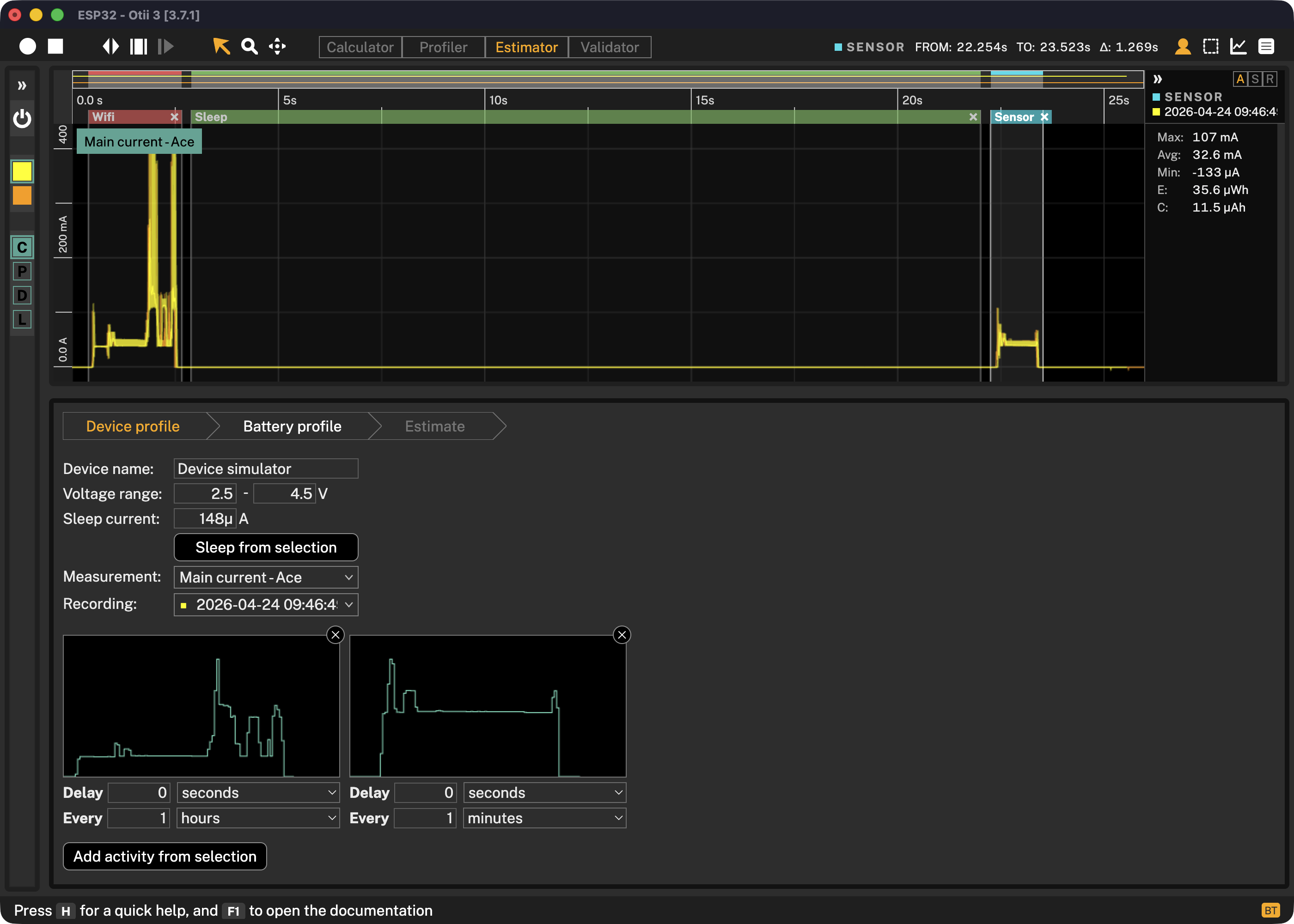The height and width of the screenshot is (924, 1294).
Task: Edit the Device name field
Action: point(266,469)
